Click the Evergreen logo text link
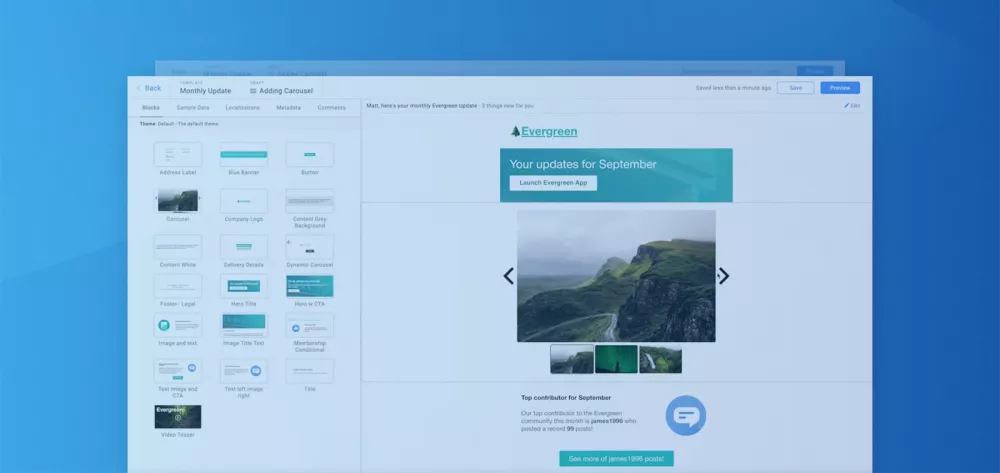This screenshot has height=473, width=1000. coord(549,131)
